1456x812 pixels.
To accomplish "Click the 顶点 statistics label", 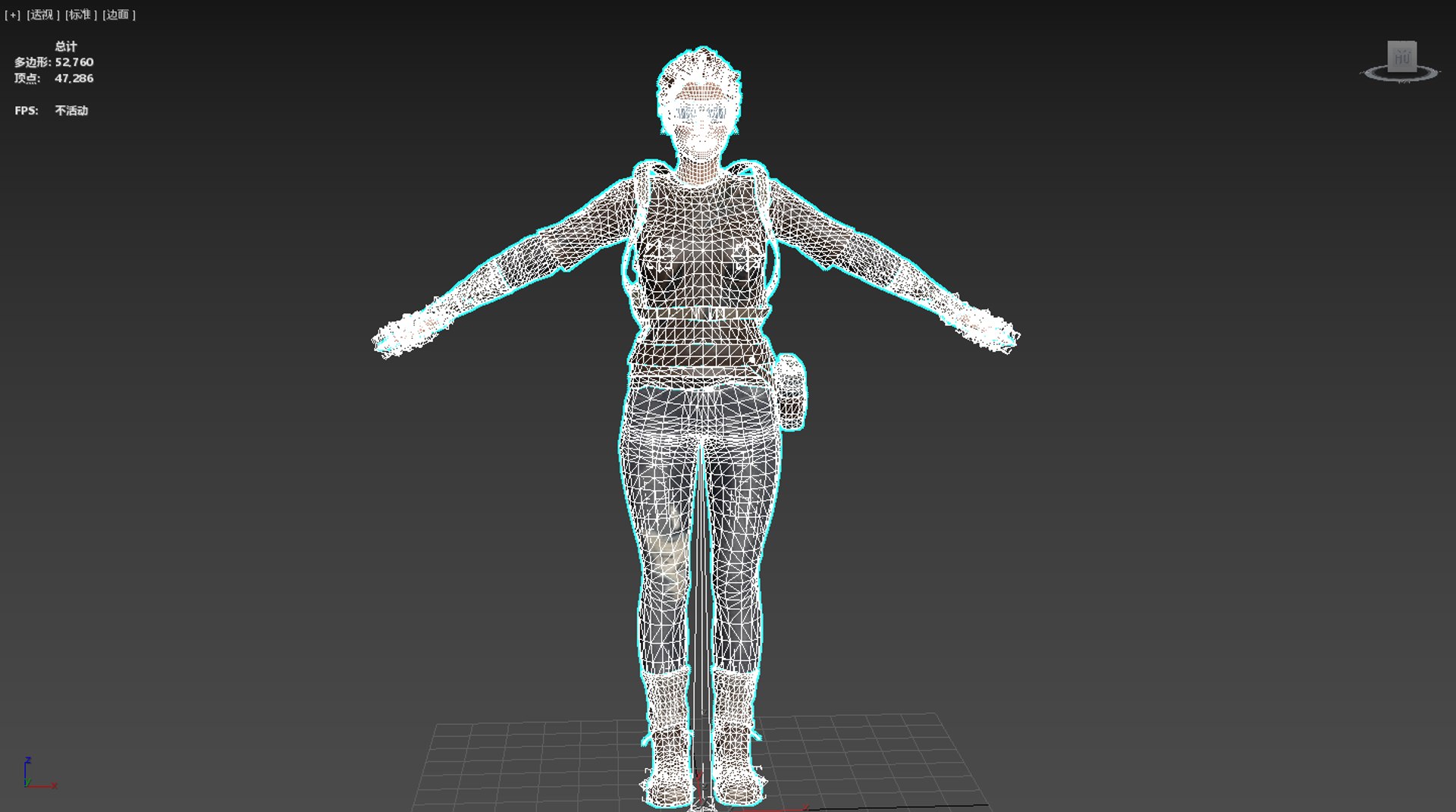I will [27, 78].
